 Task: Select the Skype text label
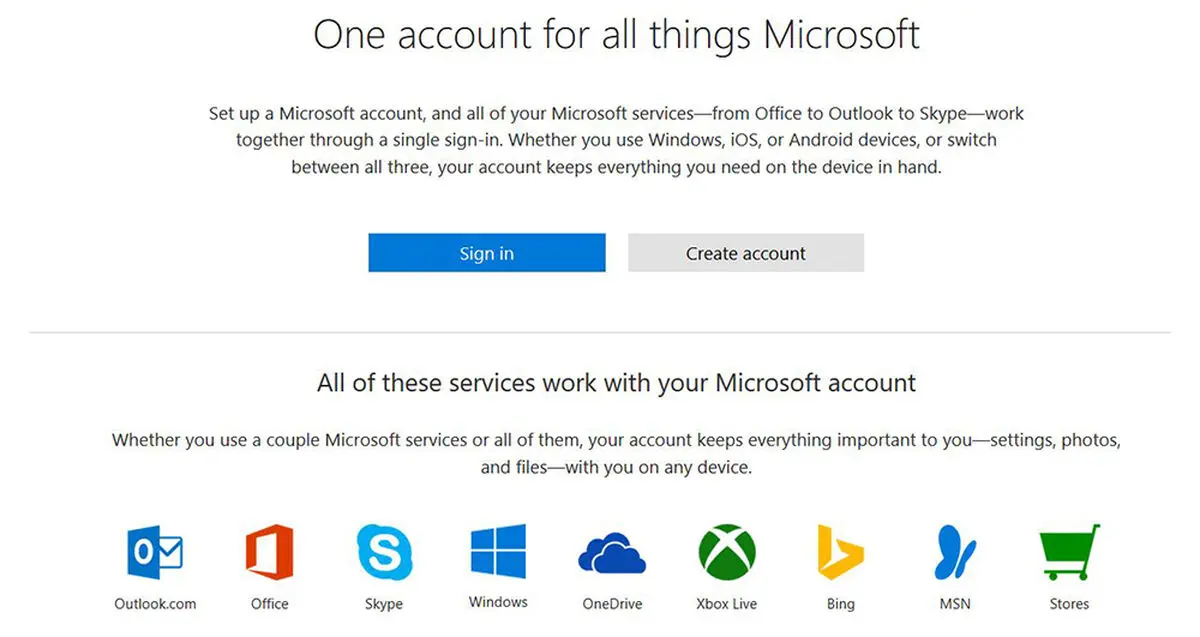[x=384, y=605]
